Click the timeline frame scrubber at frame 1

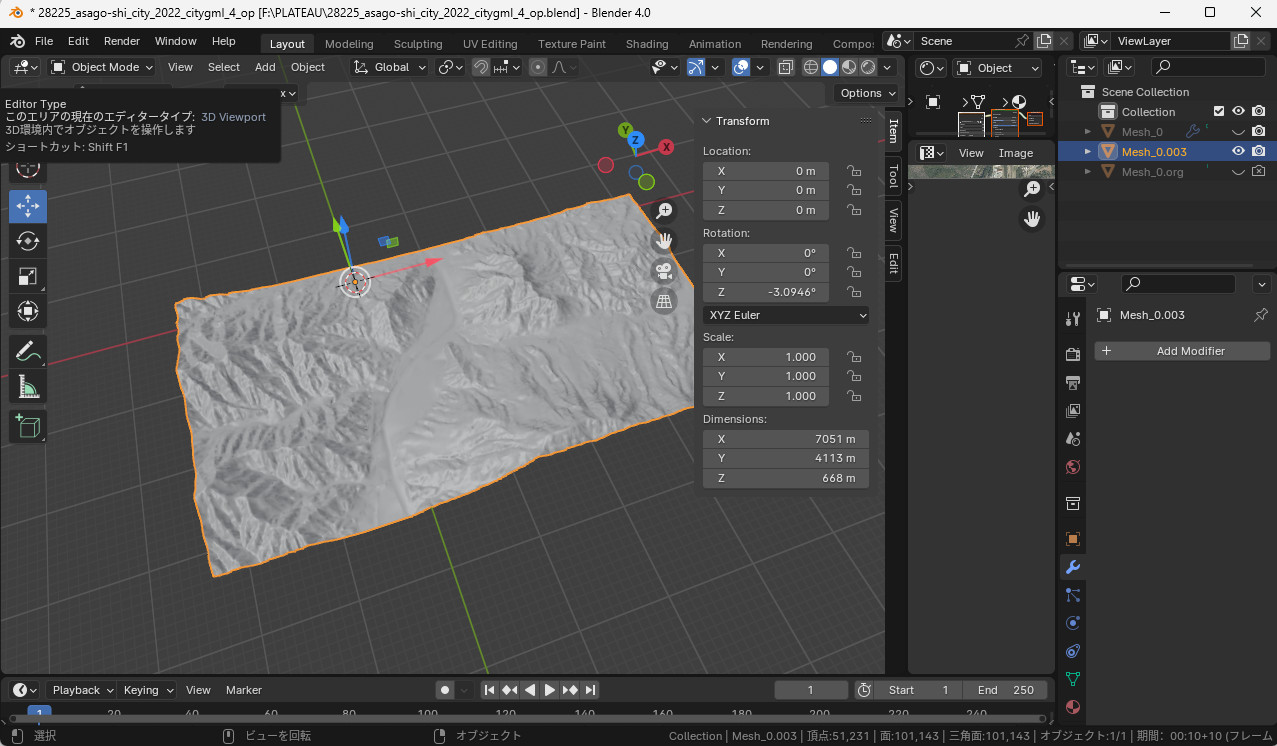[x=38, y=712]
